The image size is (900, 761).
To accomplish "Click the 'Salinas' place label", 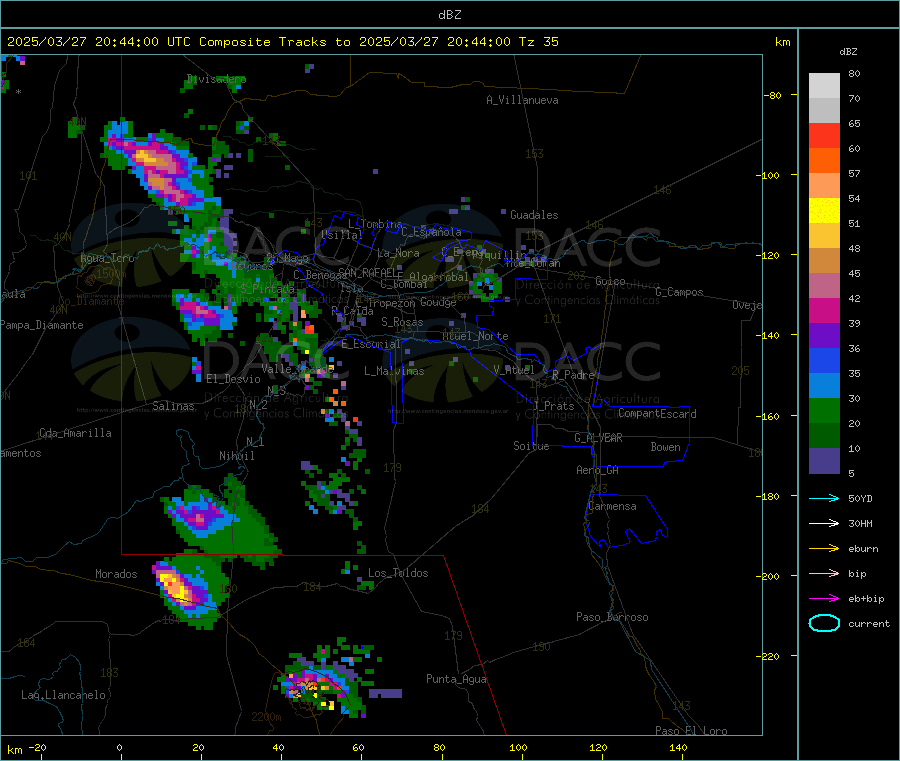I will coord(173,406).
